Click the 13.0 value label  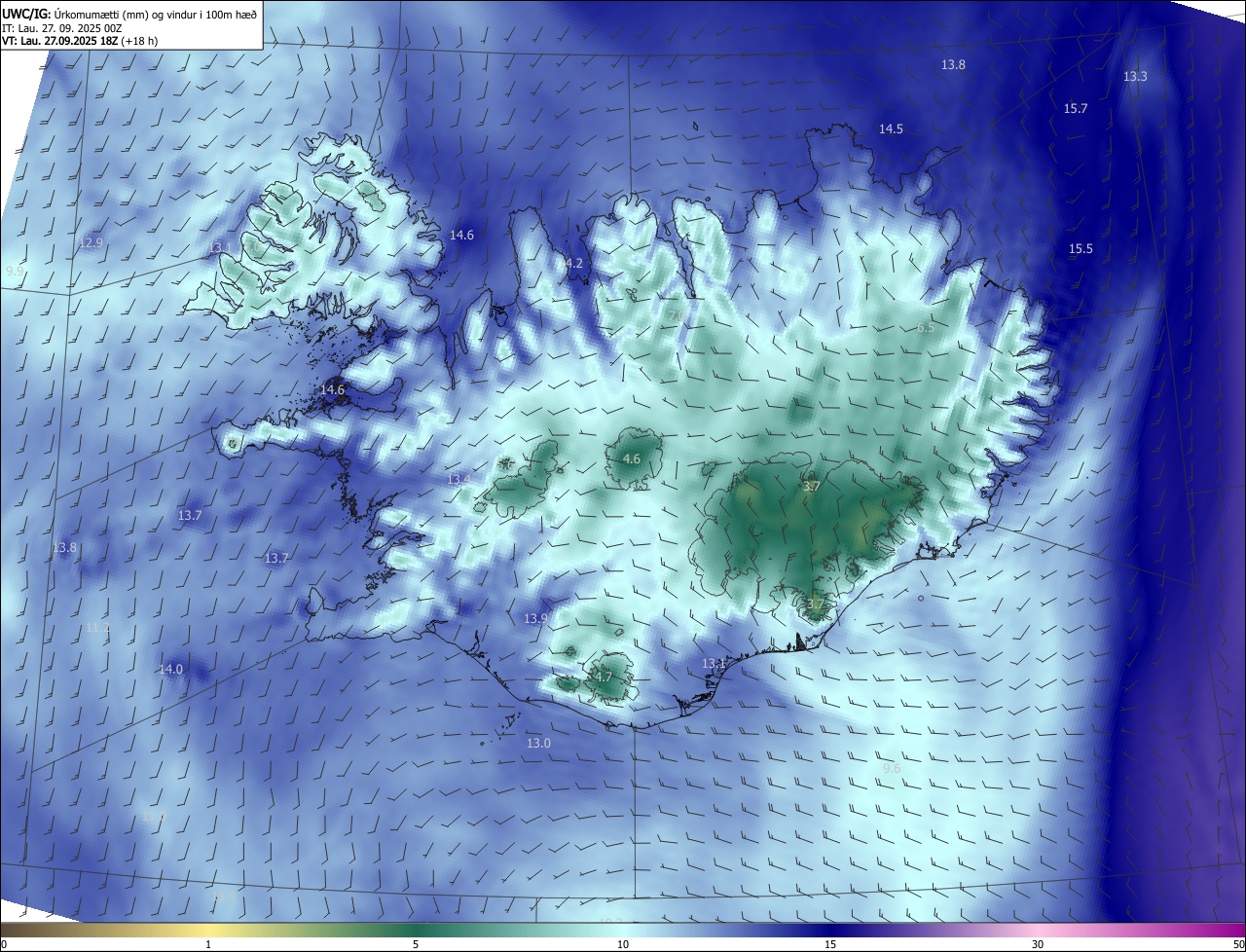(x=538, y=744)
